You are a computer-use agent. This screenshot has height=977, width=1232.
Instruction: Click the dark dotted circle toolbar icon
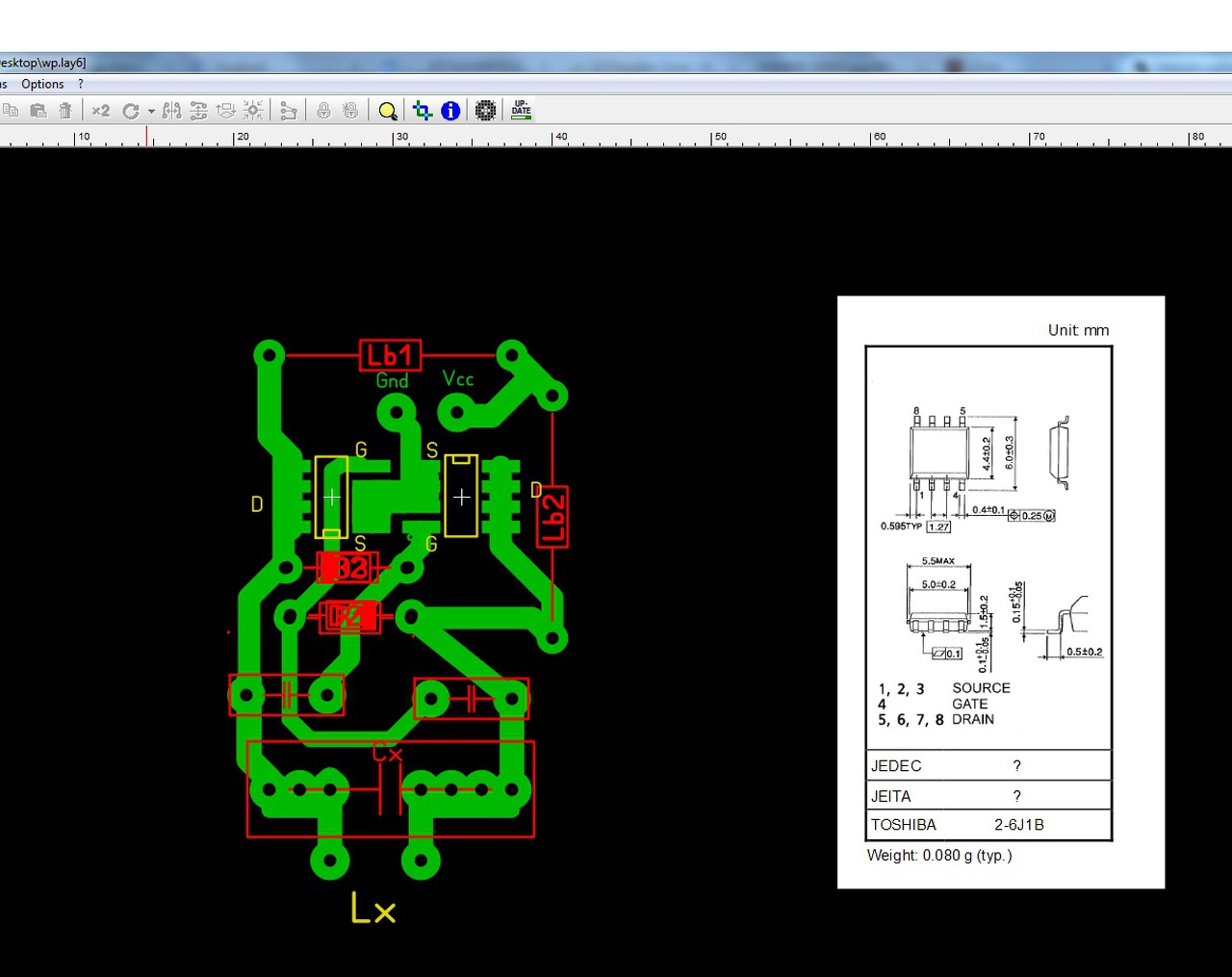click(x=486, y=111)
